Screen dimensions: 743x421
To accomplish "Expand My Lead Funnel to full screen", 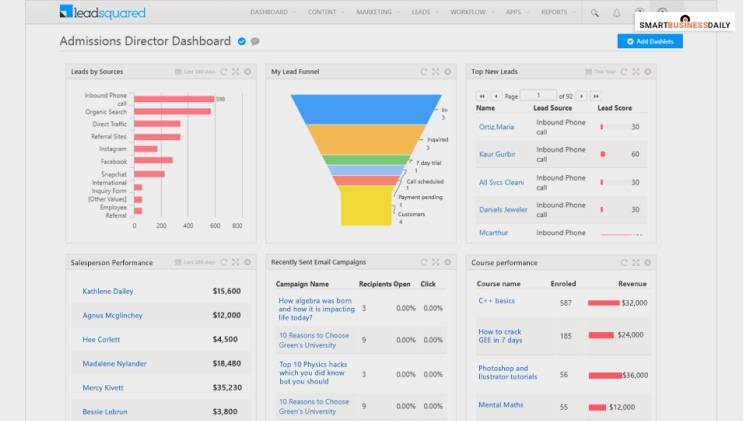I will point(435,72).
